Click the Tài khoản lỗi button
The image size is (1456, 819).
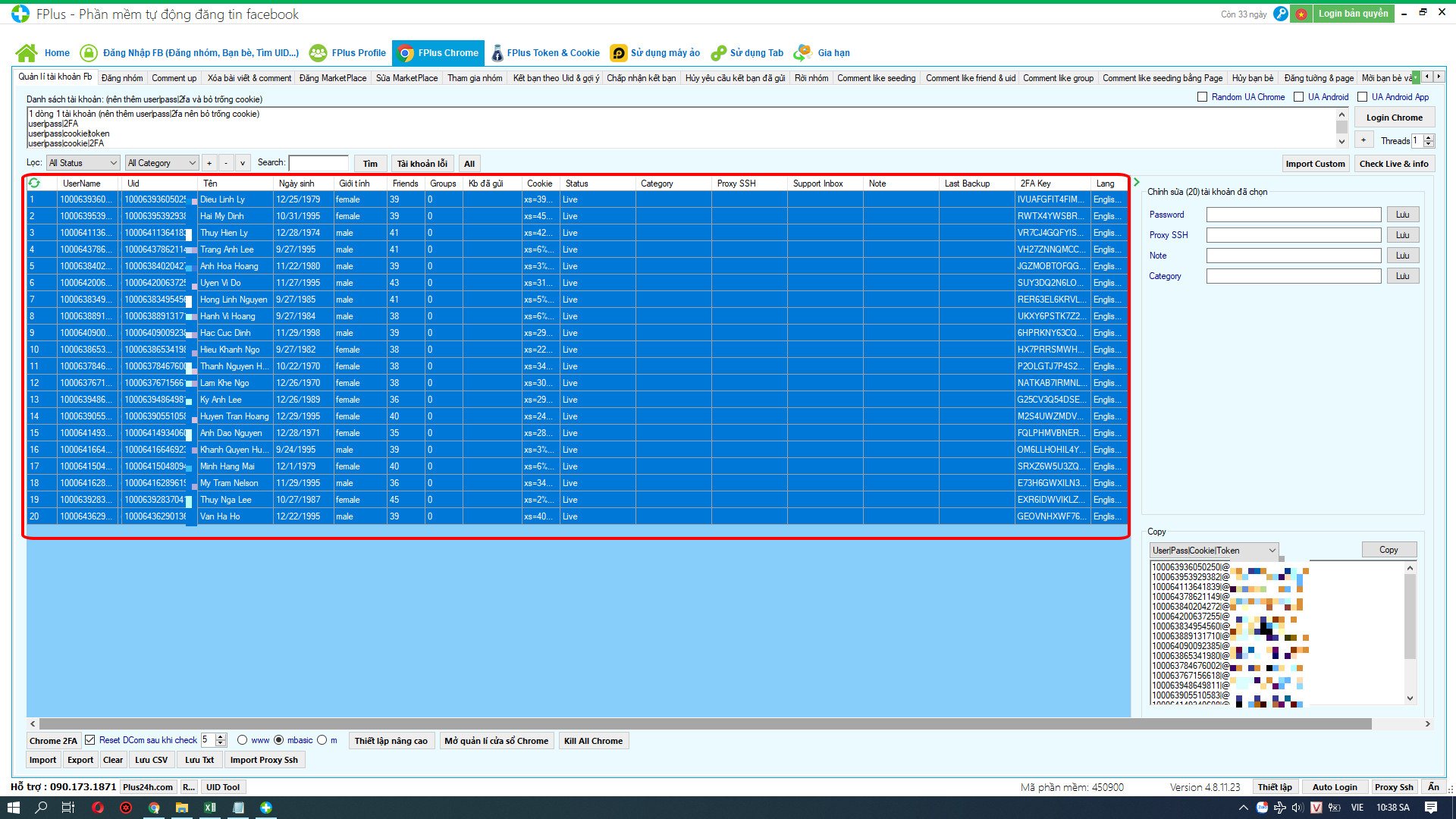(421, 163)
